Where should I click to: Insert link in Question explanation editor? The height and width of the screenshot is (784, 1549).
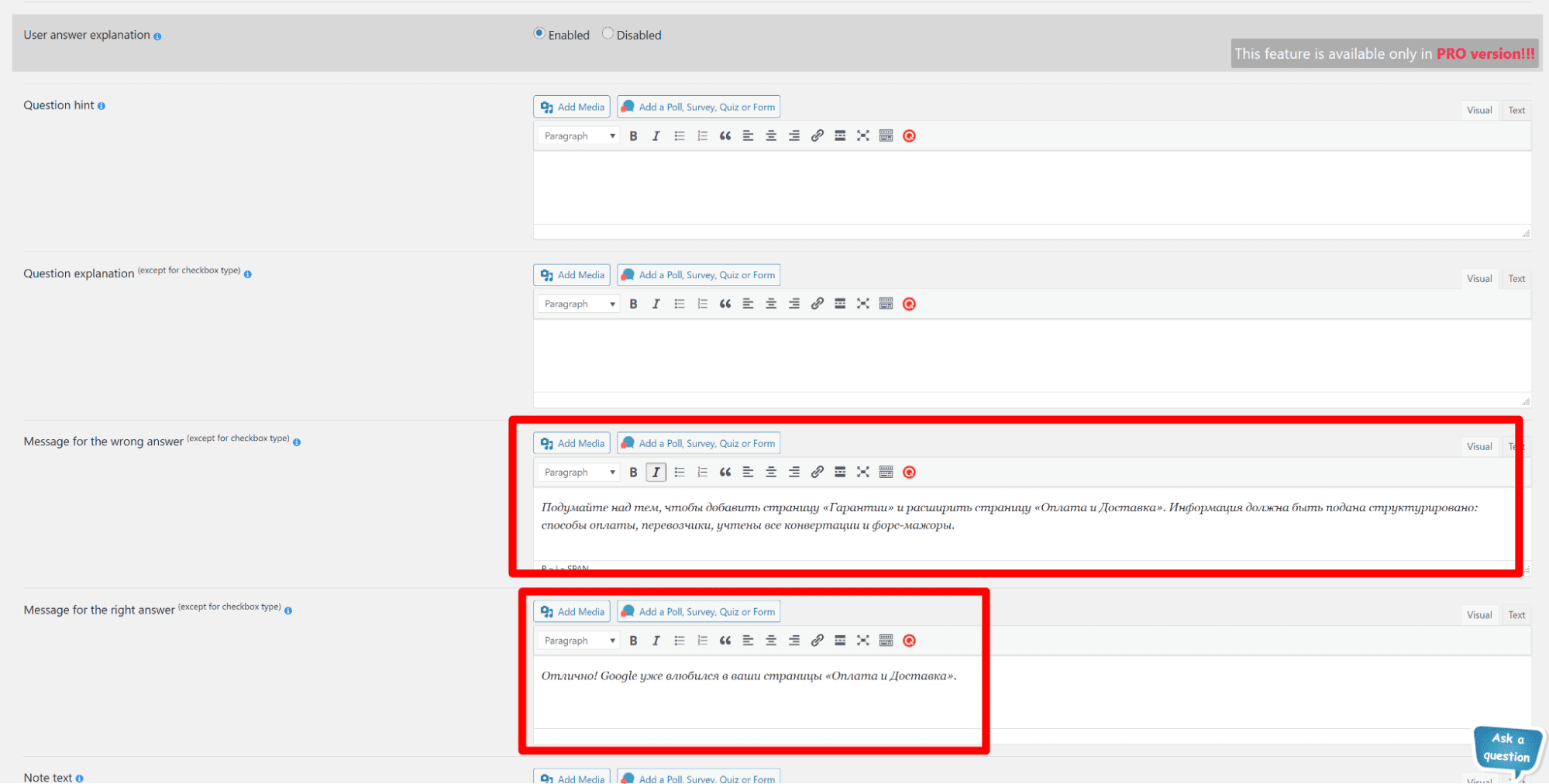pyautogui.click(x=817, y=304)
